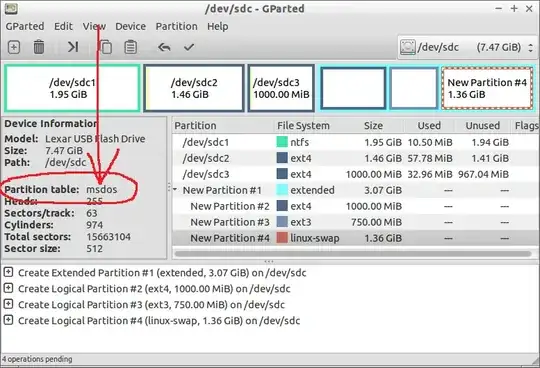Click the Undo last operation arrow

click(x=164, y=47)
